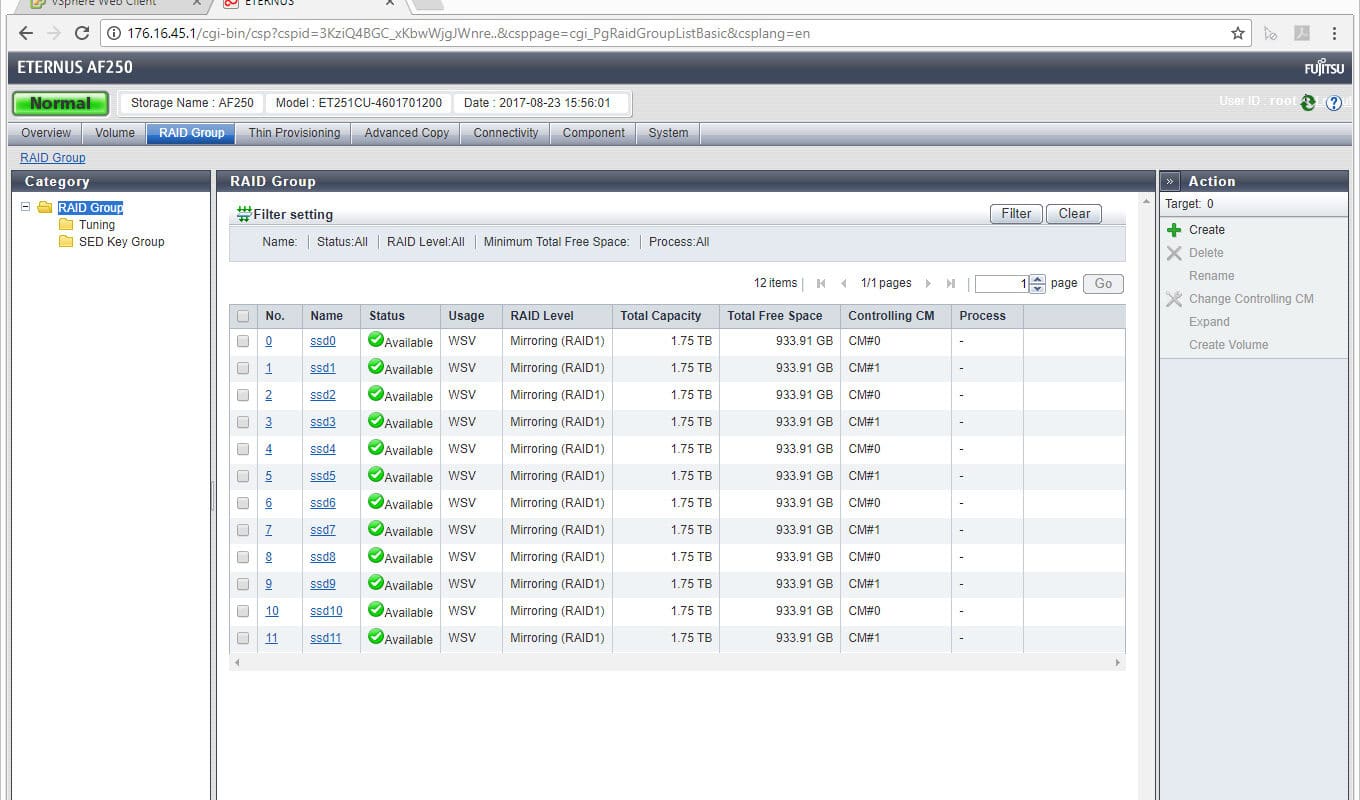Select SED Key Group in the tree
The width and height of the screenshot is (1360, 800).
coord(121,242)
